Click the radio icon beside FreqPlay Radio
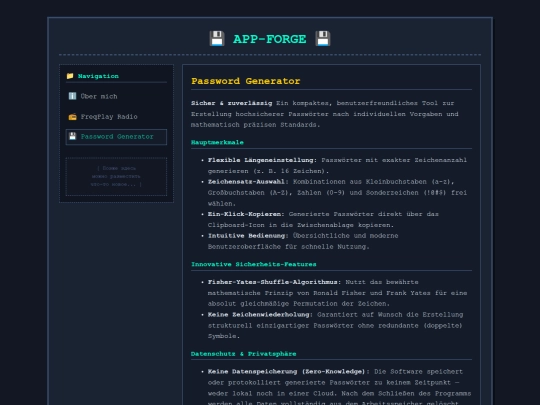This screenshot has height=405, width=540. [x=72, y=117]
